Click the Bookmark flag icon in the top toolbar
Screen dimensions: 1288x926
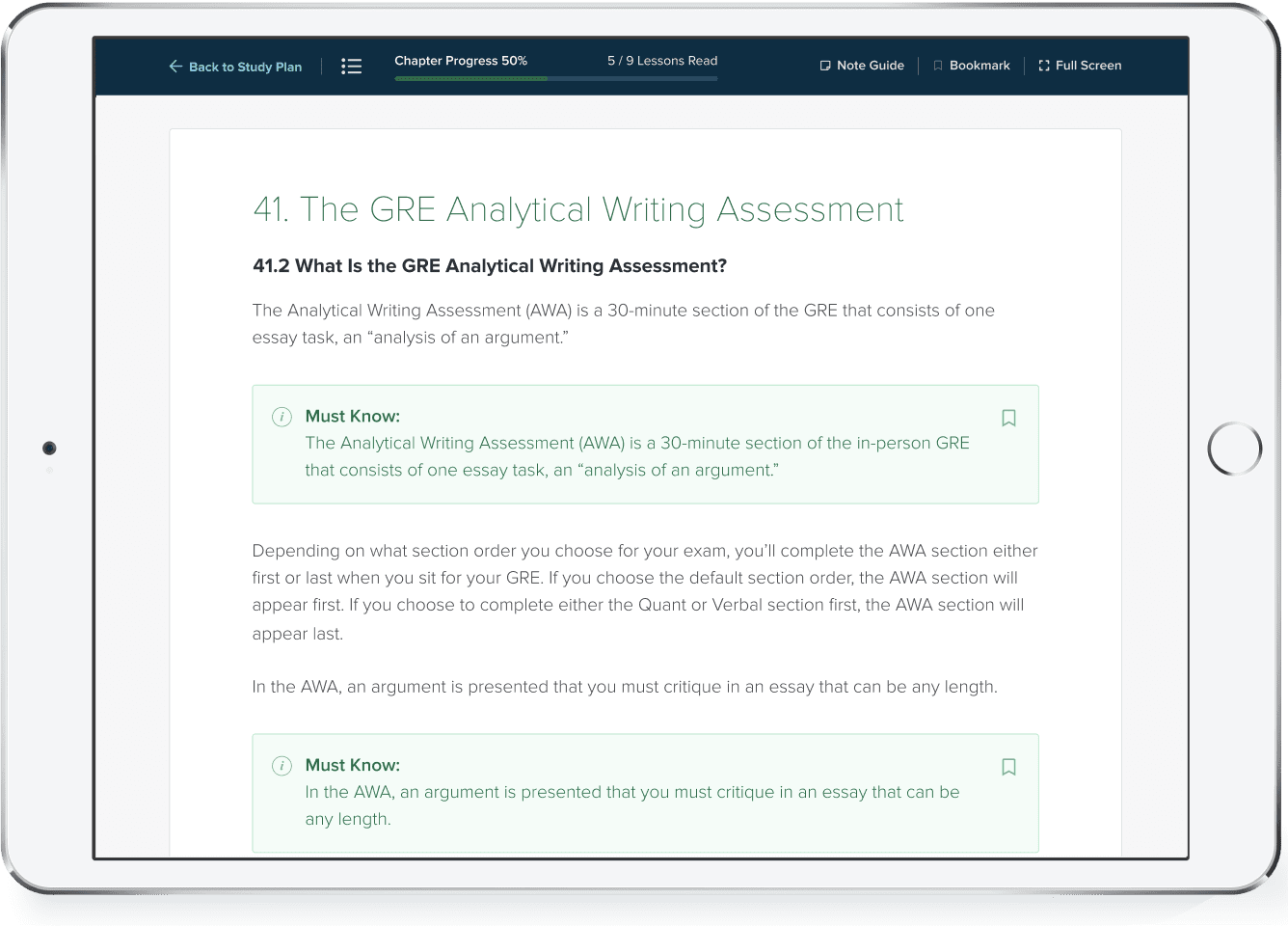pos(937,65)
